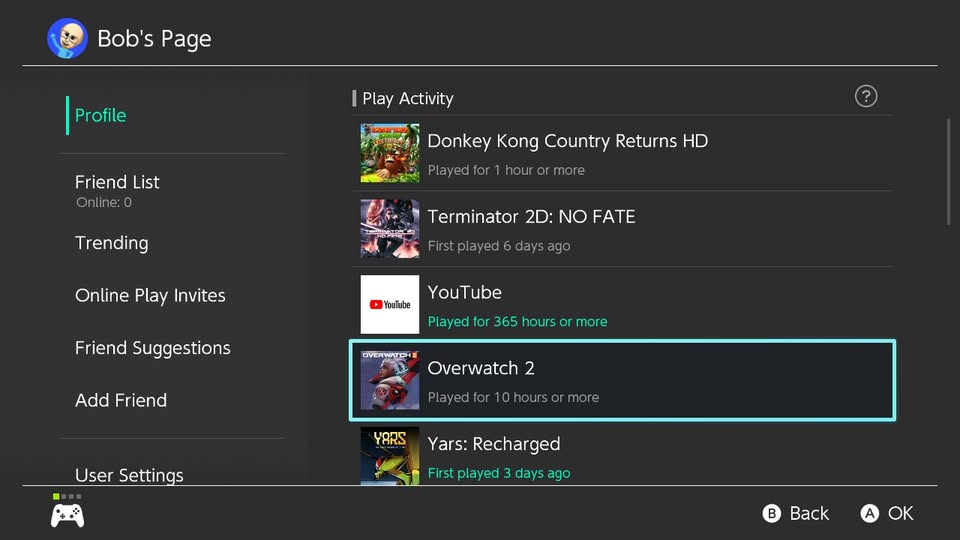Viewport: 960px width, 540px height.
Task: Open User Settings in sidebar
Action: (x=129, y=474)
